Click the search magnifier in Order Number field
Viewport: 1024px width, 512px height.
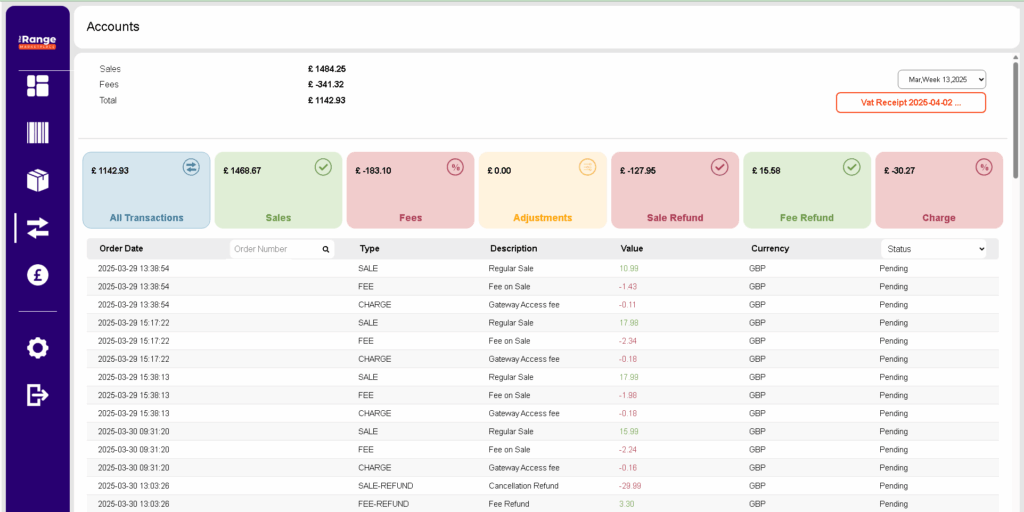326,249
